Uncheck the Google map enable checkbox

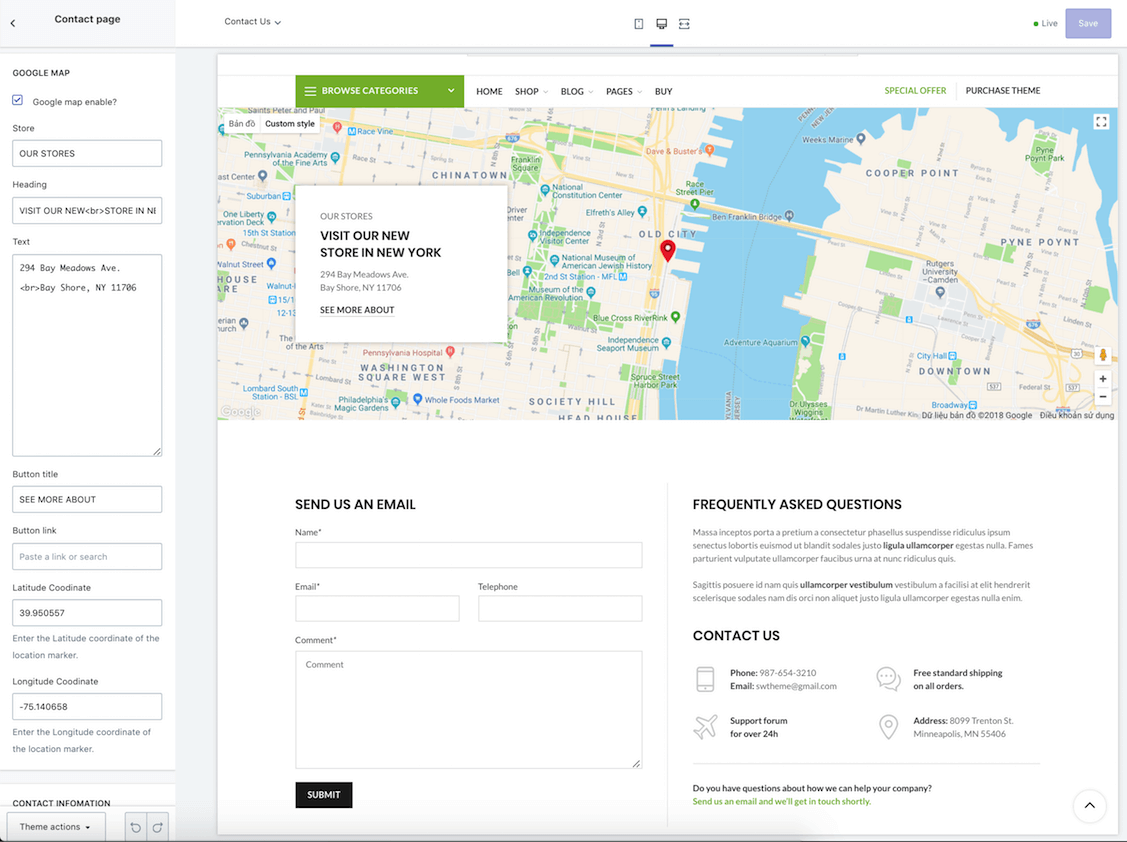click(18, 100)
